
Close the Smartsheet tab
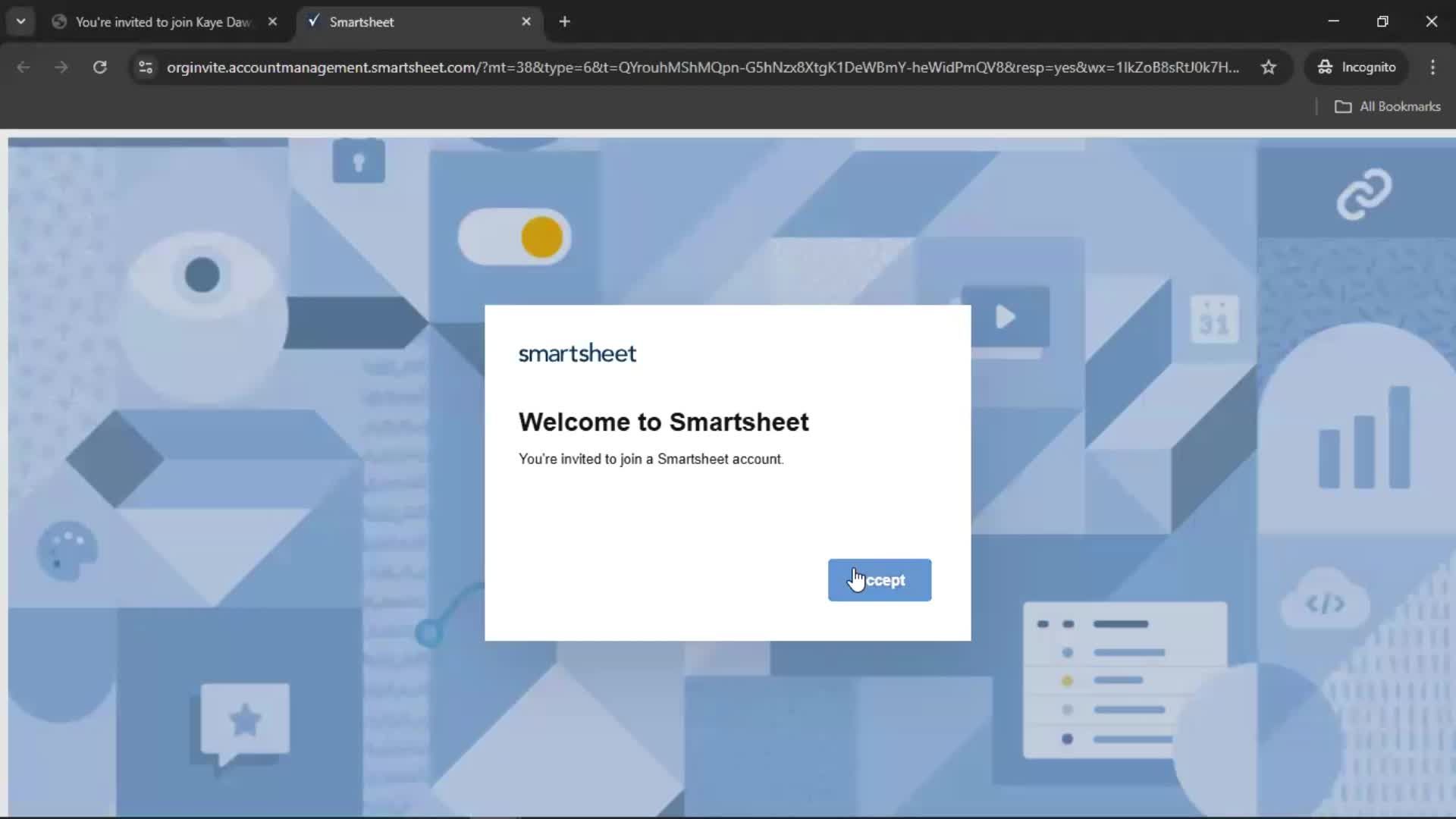click(526, 21)
